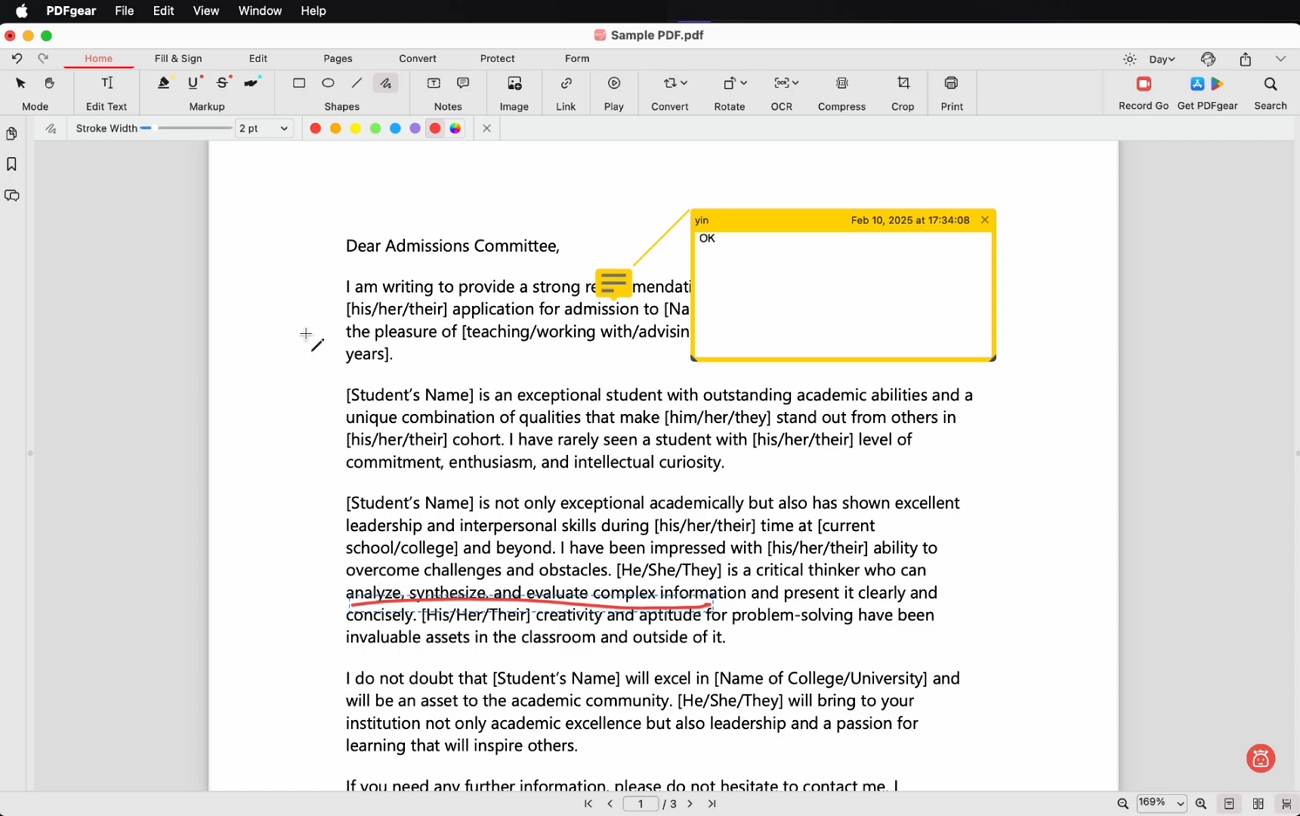Switch to the Home tab

(98, 59)
